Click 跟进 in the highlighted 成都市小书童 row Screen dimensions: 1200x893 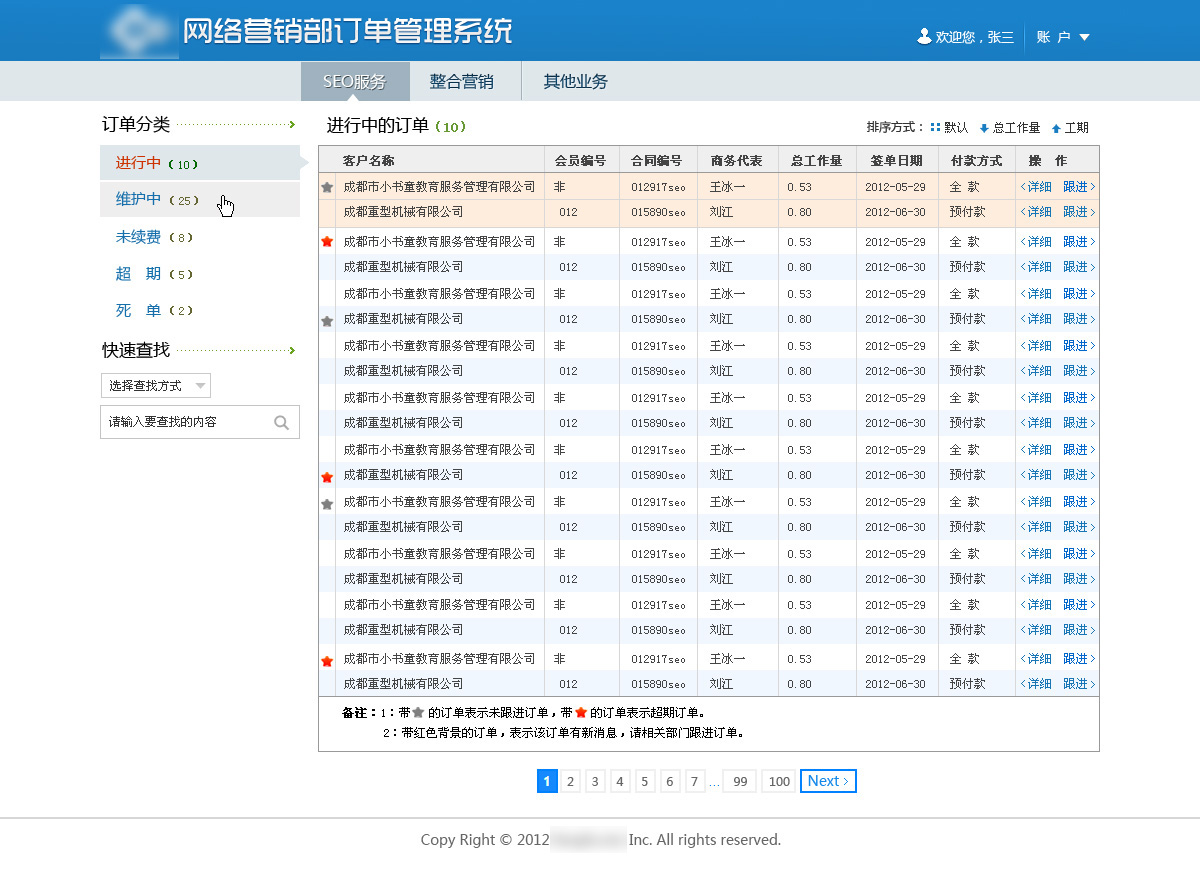(x=1079, y=187)
